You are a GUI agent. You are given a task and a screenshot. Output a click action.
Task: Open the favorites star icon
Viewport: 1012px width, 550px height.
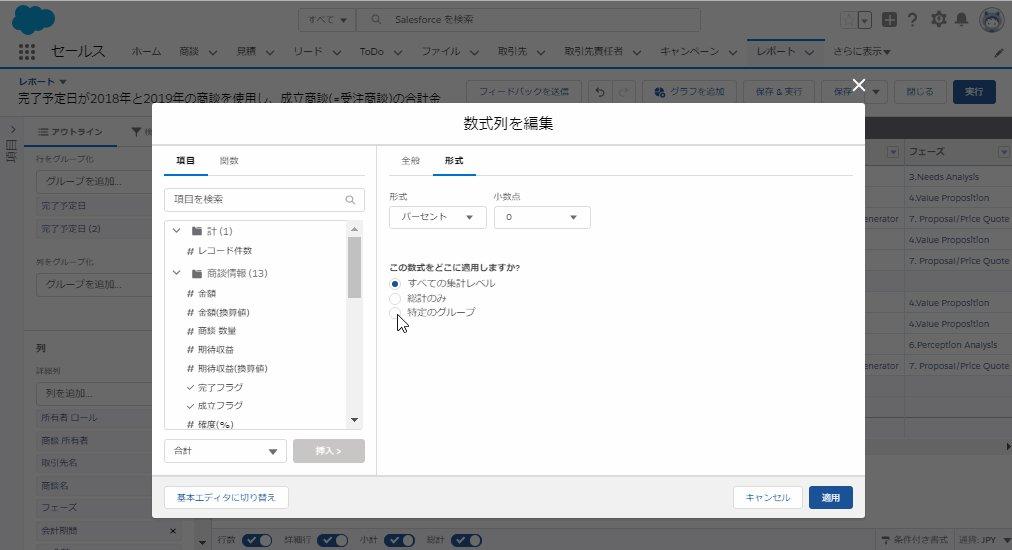(x=848, y=20)
